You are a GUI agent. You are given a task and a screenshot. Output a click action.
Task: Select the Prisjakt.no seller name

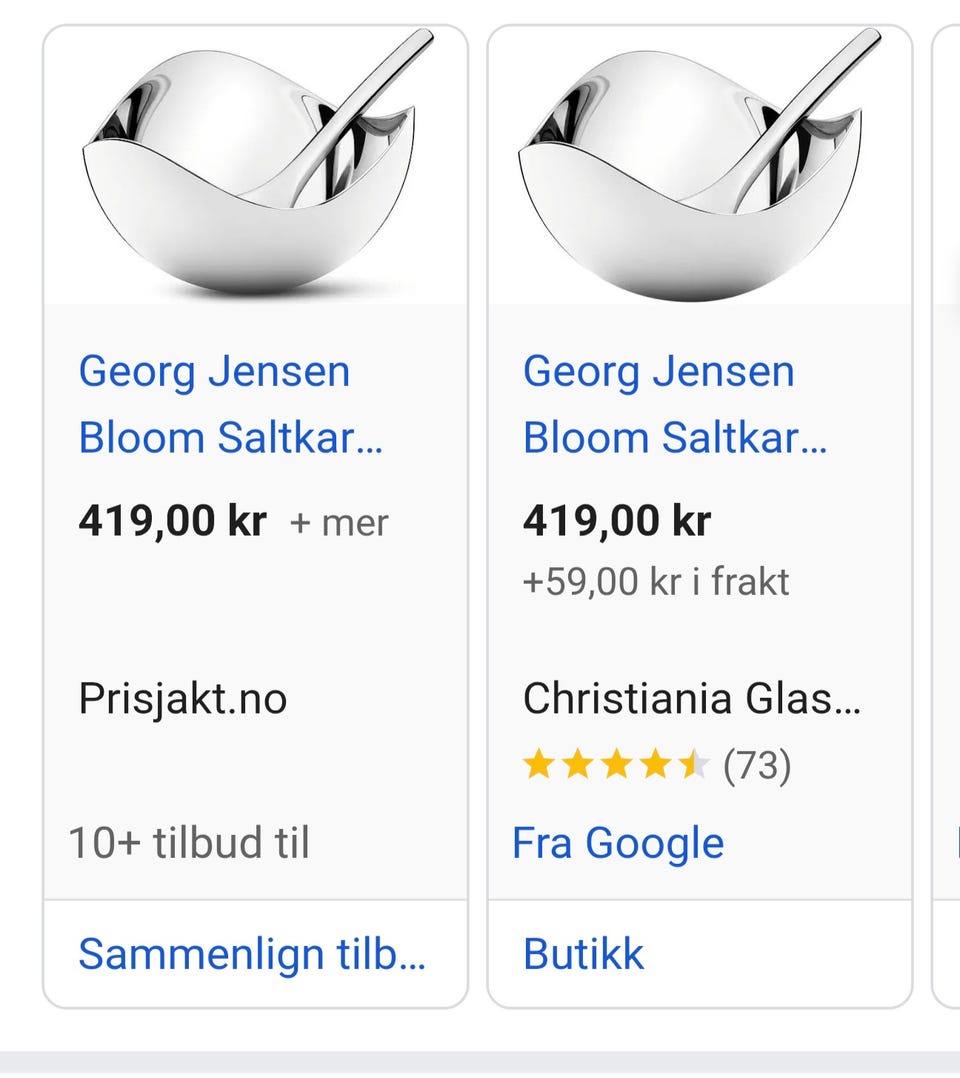coord(183,698)
